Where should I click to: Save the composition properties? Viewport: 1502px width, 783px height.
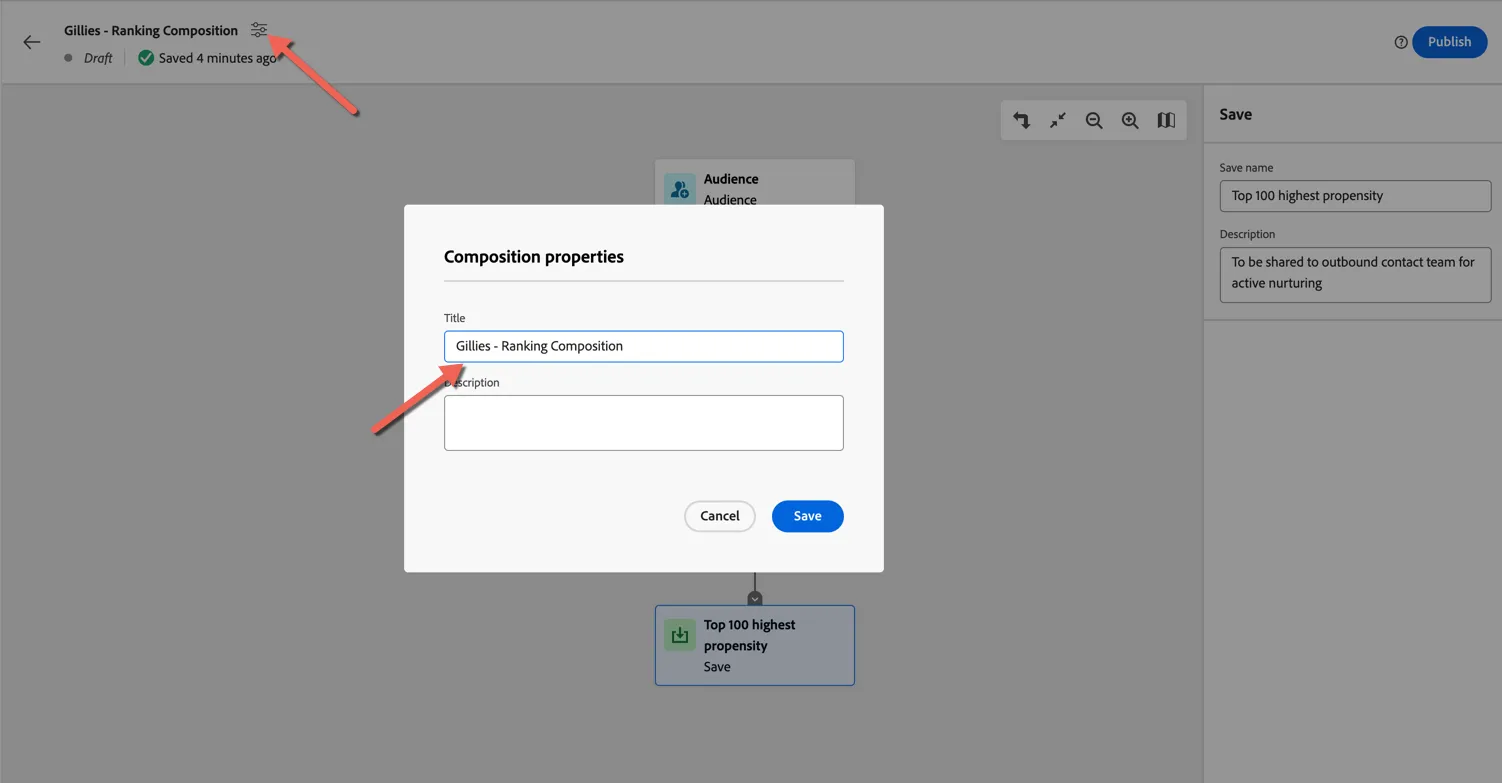(x=808, y=516)
